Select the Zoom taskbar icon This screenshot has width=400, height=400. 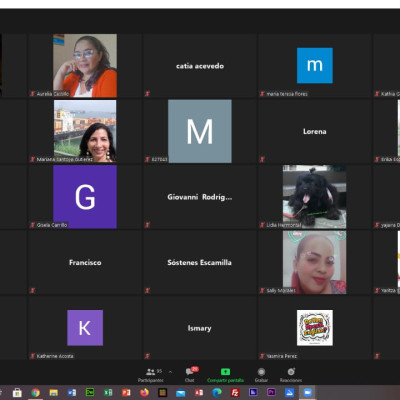click(x=307, y=393)
